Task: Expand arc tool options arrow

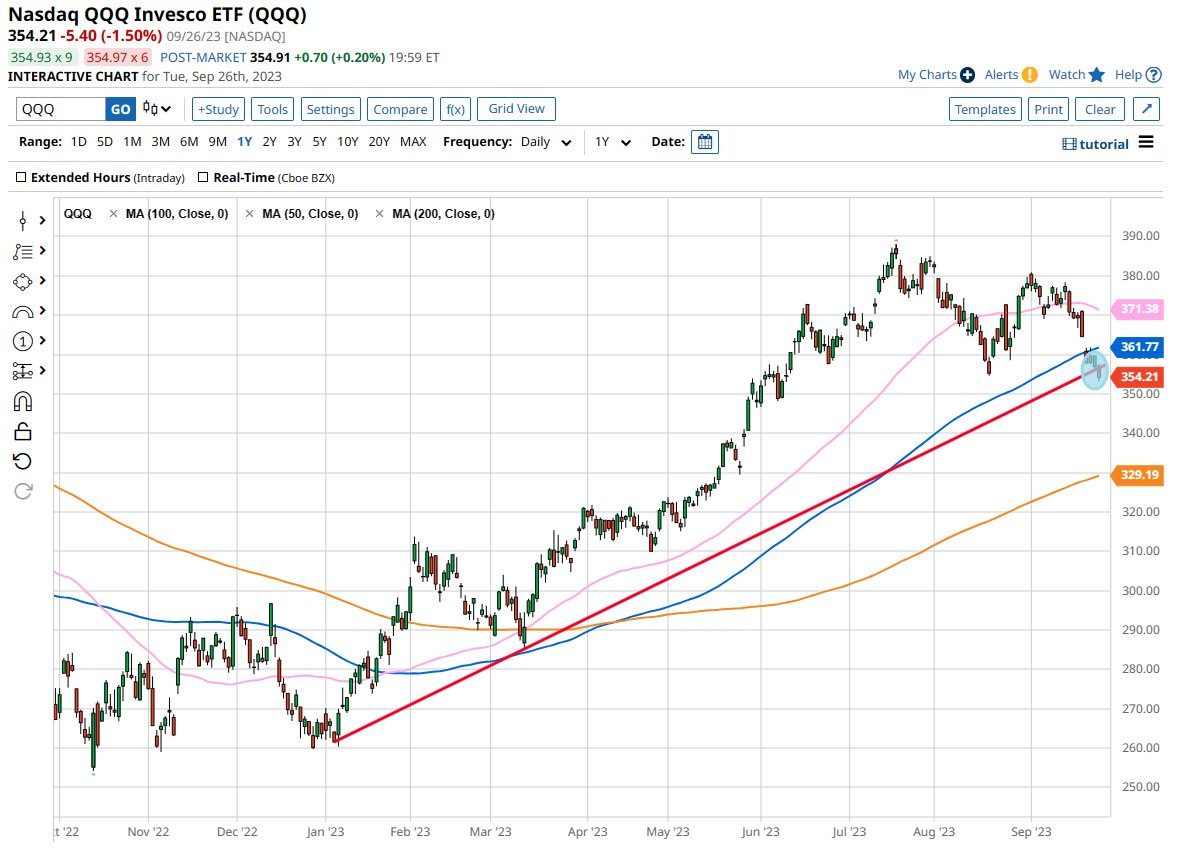Action: click(42, 310)
